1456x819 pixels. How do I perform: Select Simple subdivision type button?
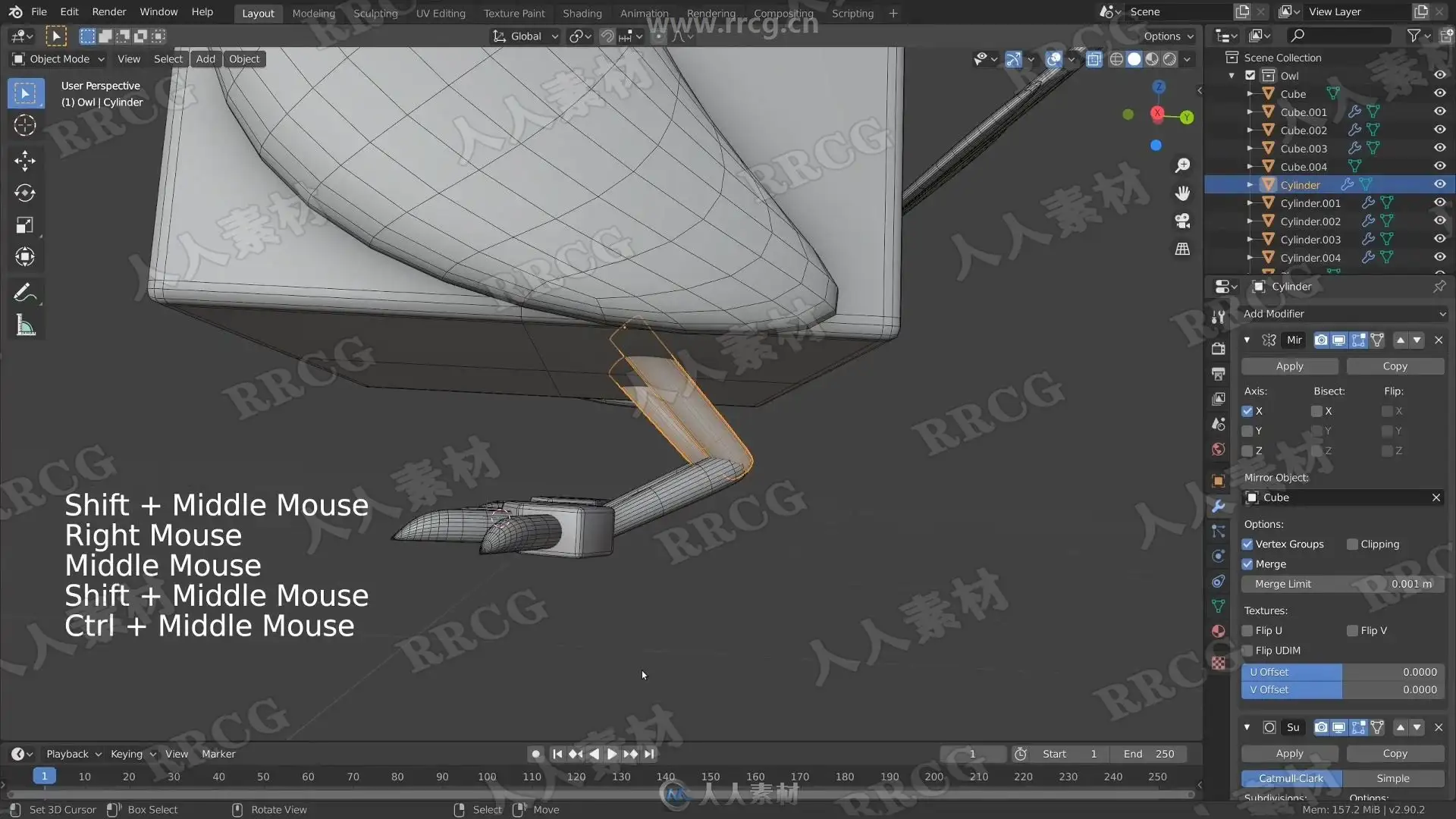pyautogui.click(x=1392, y=779)
